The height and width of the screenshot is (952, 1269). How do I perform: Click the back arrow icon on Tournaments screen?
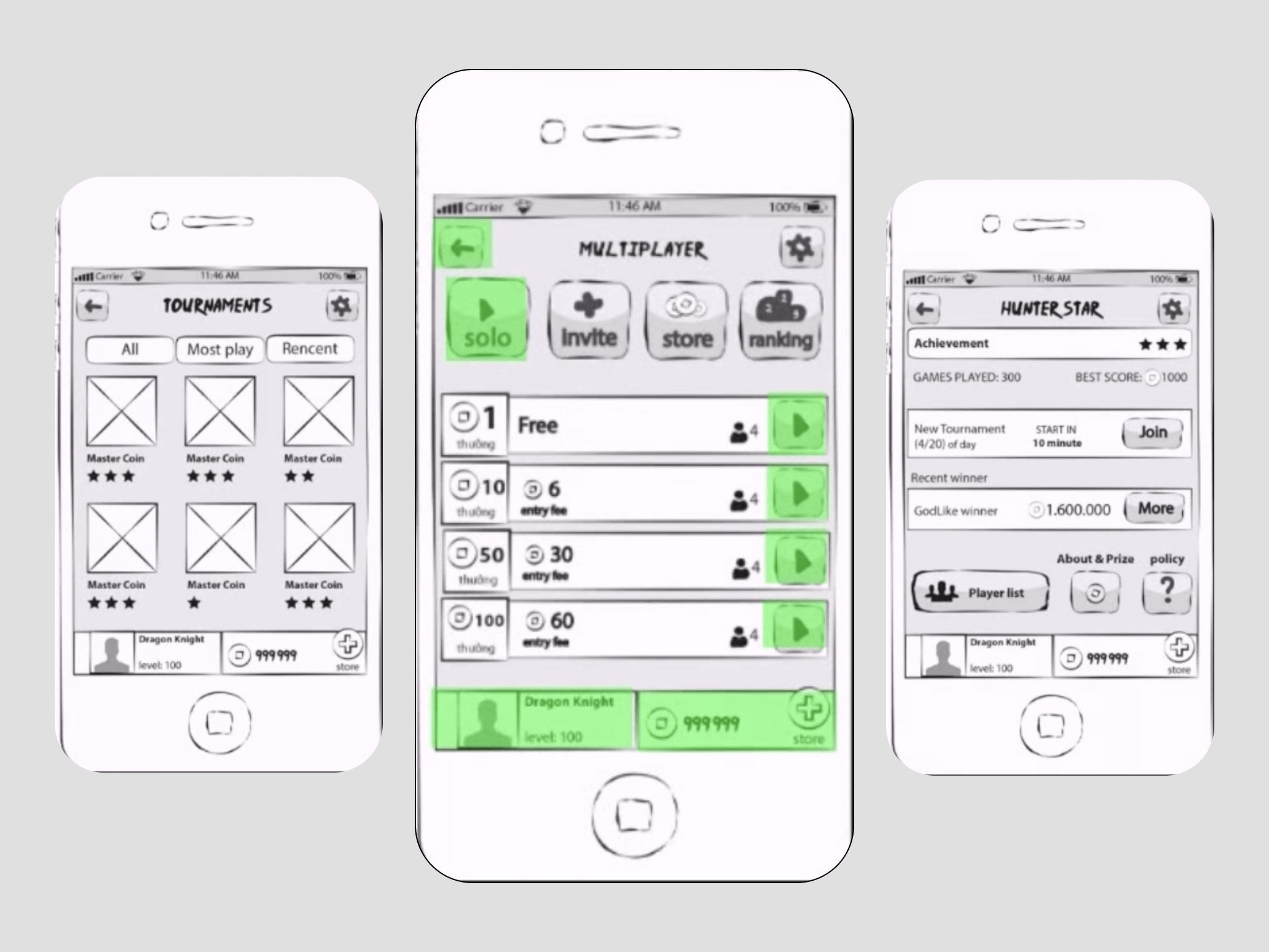coord(97,308)
